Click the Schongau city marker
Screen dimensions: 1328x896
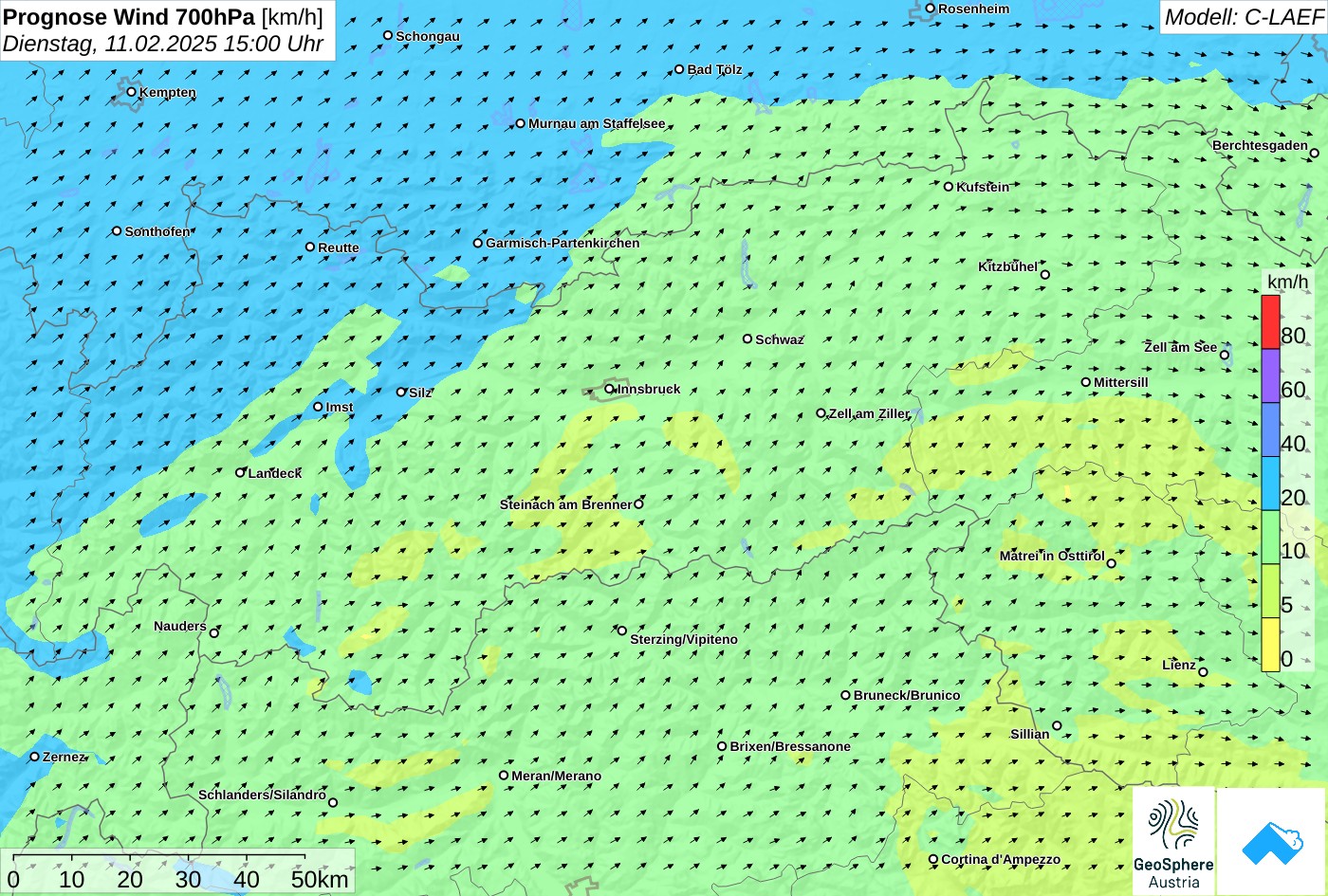coord(388,35)
